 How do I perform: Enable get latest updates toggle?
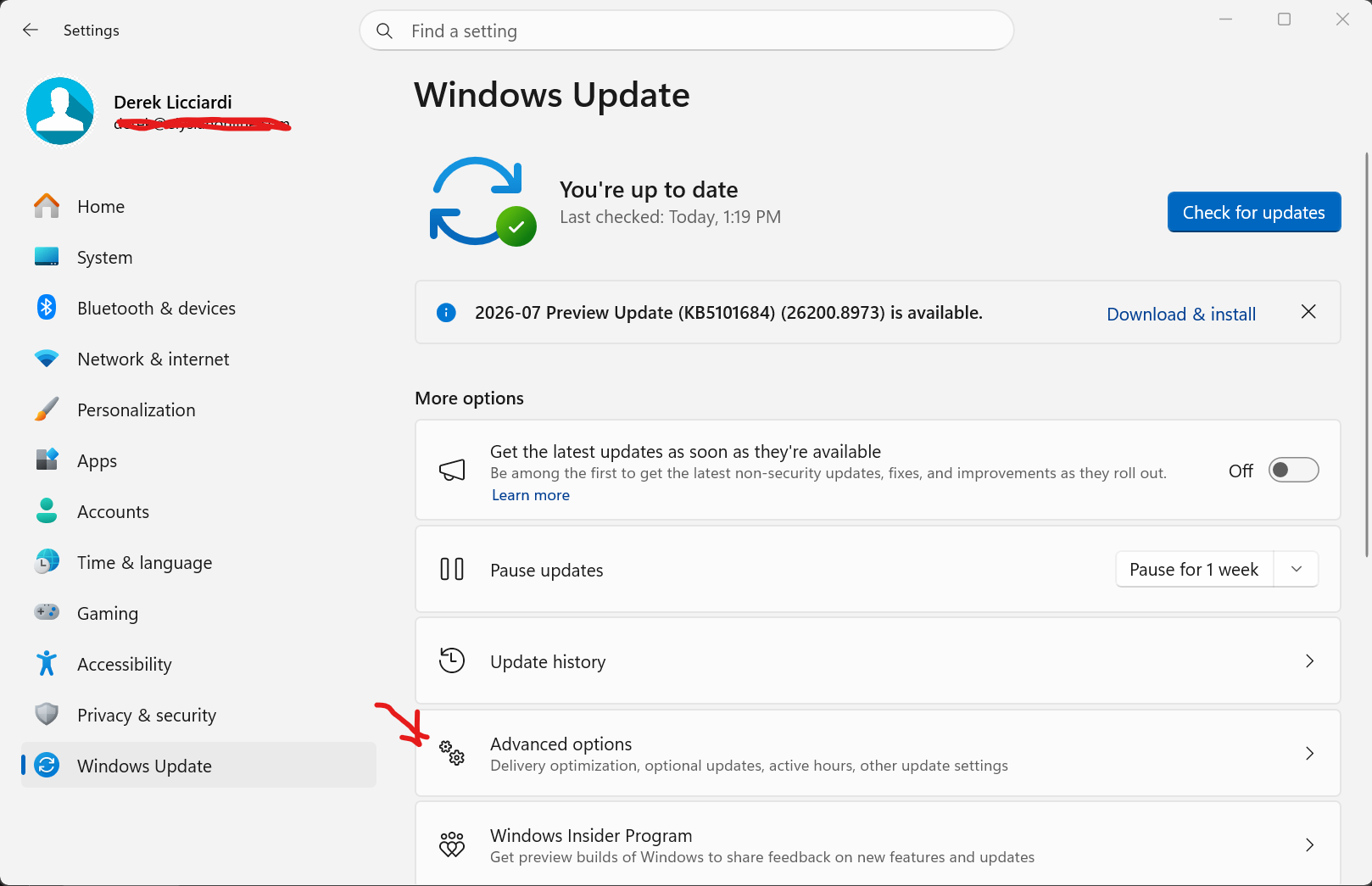coord(1293,470)
